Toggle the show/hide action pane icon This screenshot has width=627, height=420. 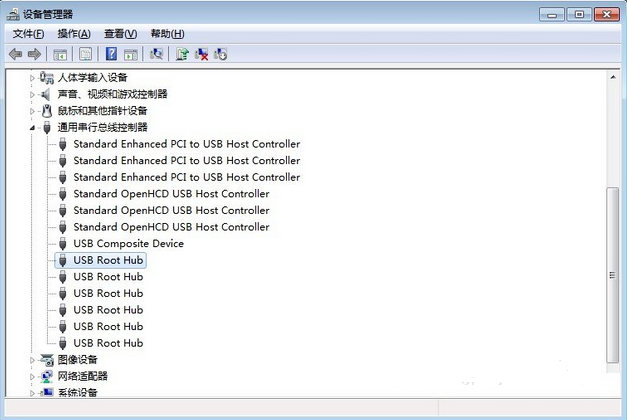(x=131, y=54)
